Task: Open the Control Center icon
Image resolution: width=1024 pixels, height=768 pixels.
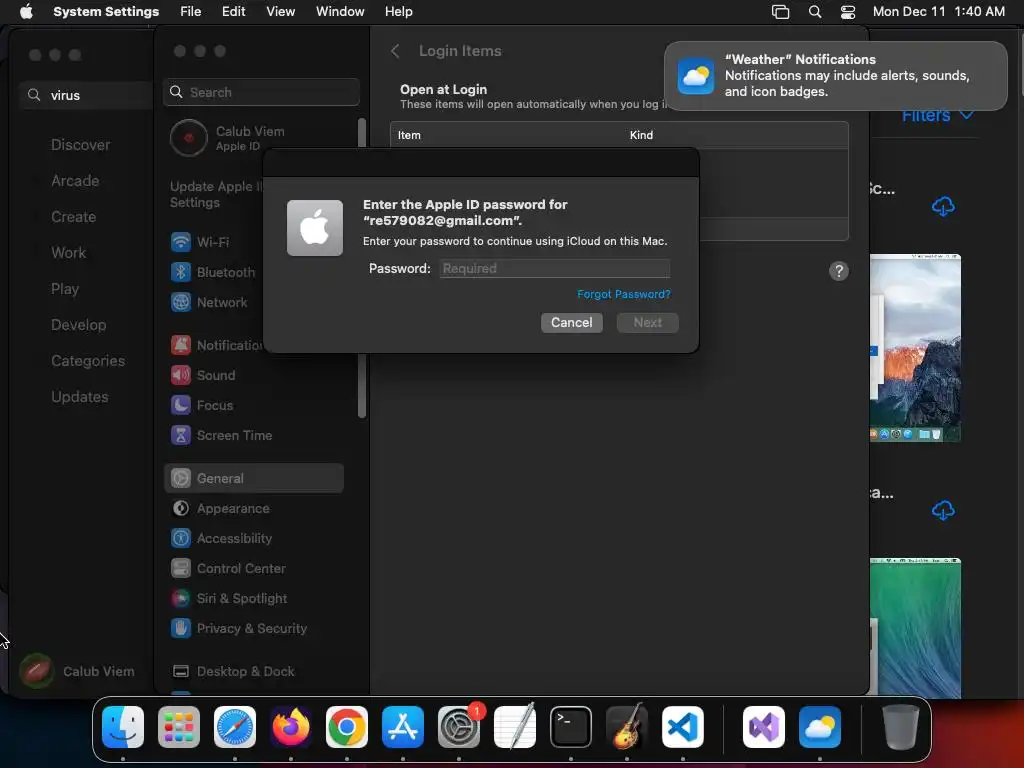Action: point(181,569)
